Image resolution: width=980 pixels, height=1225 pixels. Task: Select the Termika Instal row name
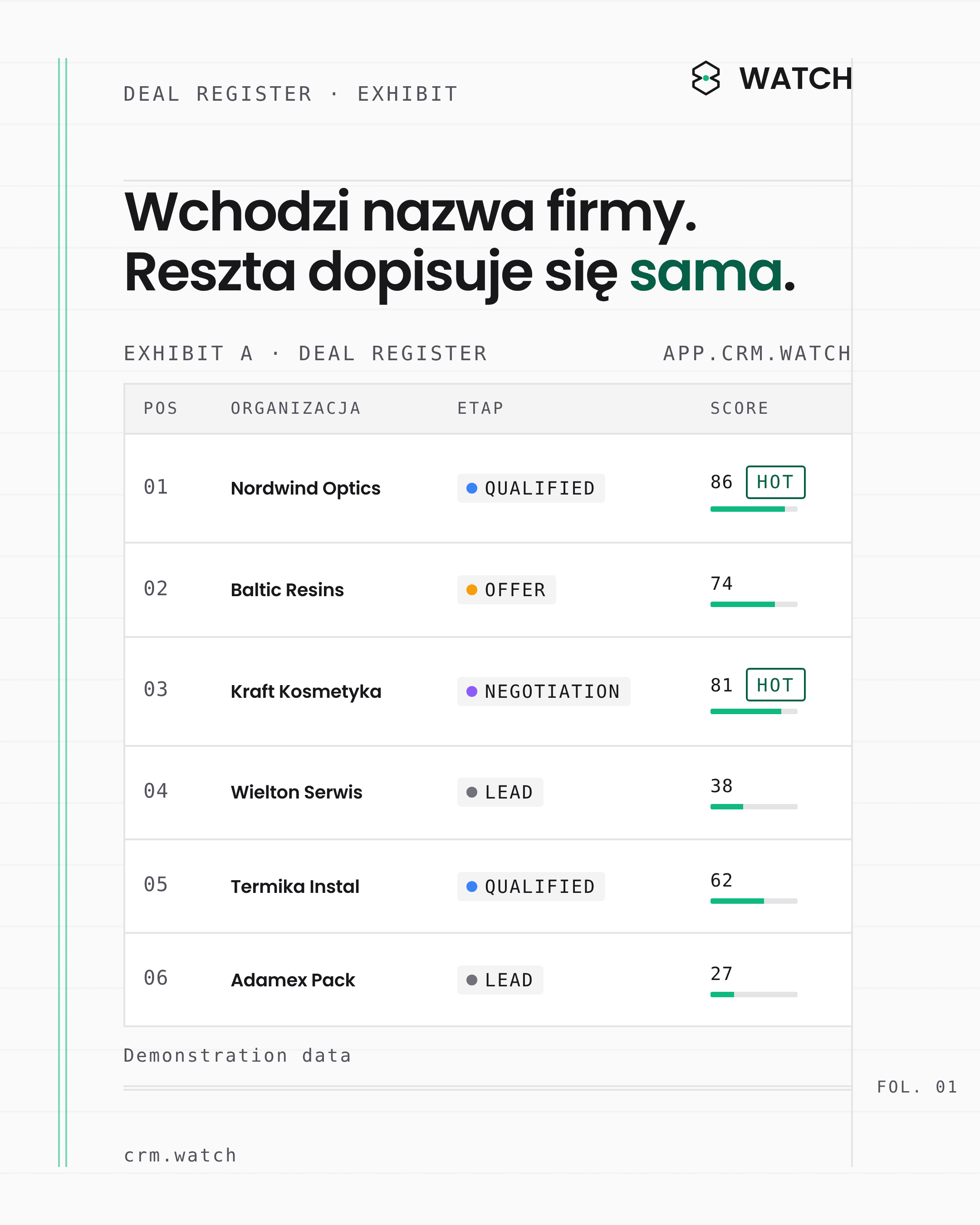click(295, 887)
